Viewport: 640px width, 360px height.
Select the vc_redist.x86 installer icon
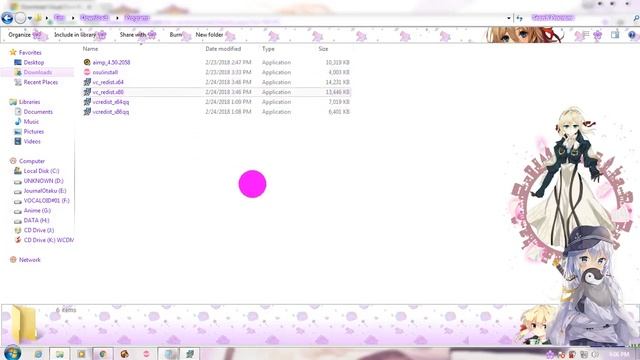(87, 92)
